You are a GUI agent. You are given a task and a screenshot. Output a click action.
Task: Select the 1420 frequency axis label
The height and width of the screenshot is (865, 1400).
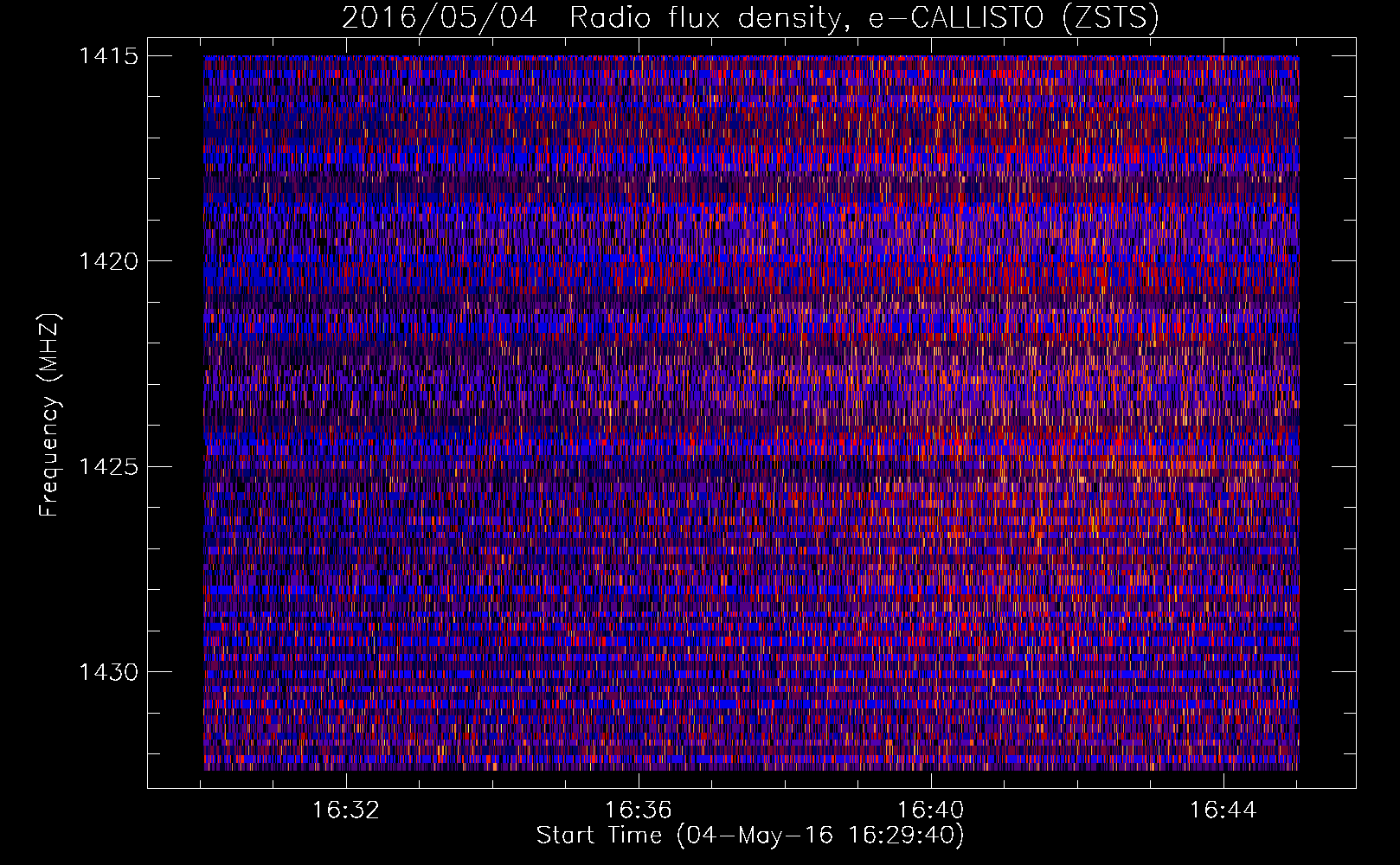pyautogui.click(x=108, y=261)
